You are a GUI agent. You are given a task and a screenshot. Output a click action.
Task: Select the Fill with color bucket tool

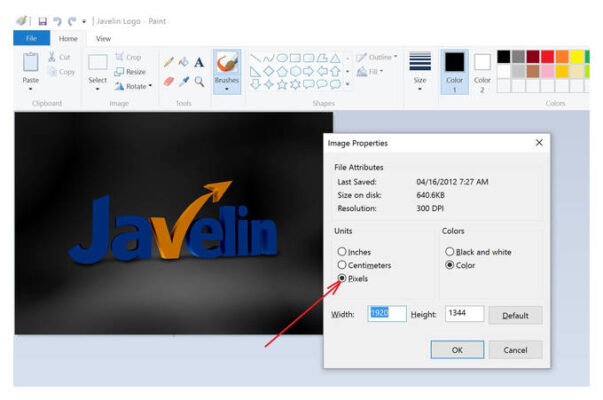point(184,62)
